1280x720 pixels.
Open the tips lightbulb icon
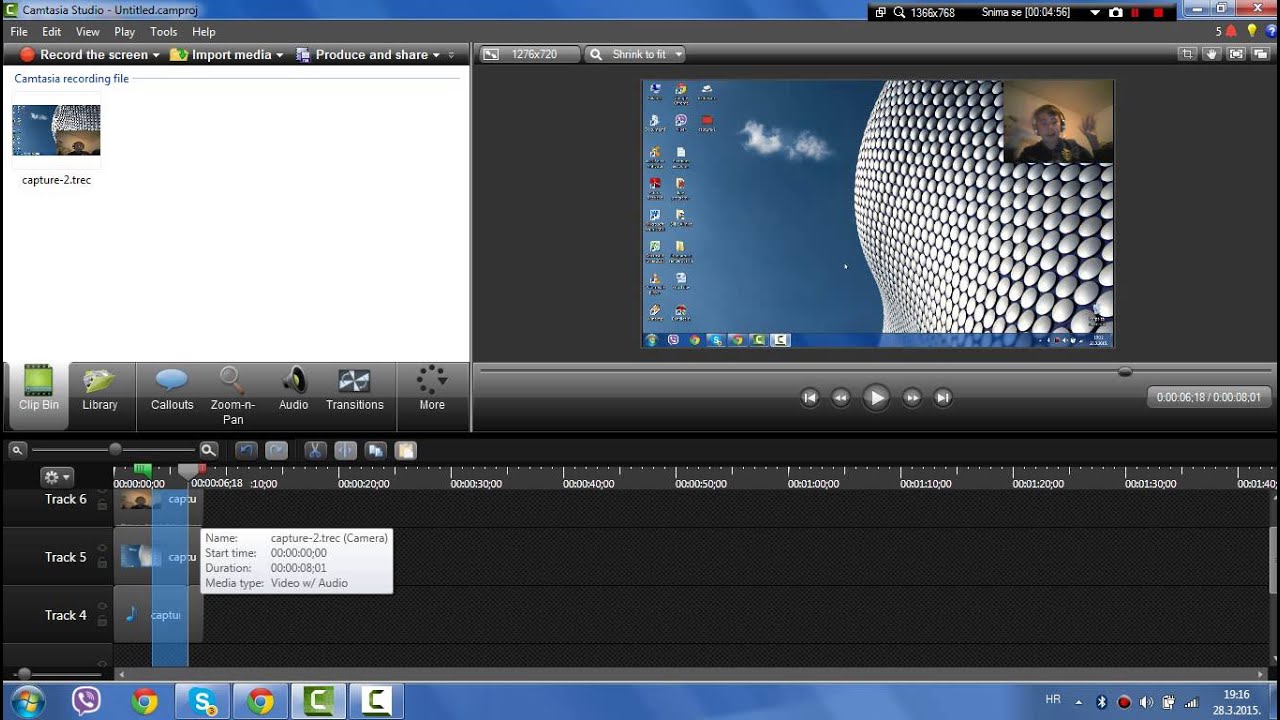(1251, 31)
